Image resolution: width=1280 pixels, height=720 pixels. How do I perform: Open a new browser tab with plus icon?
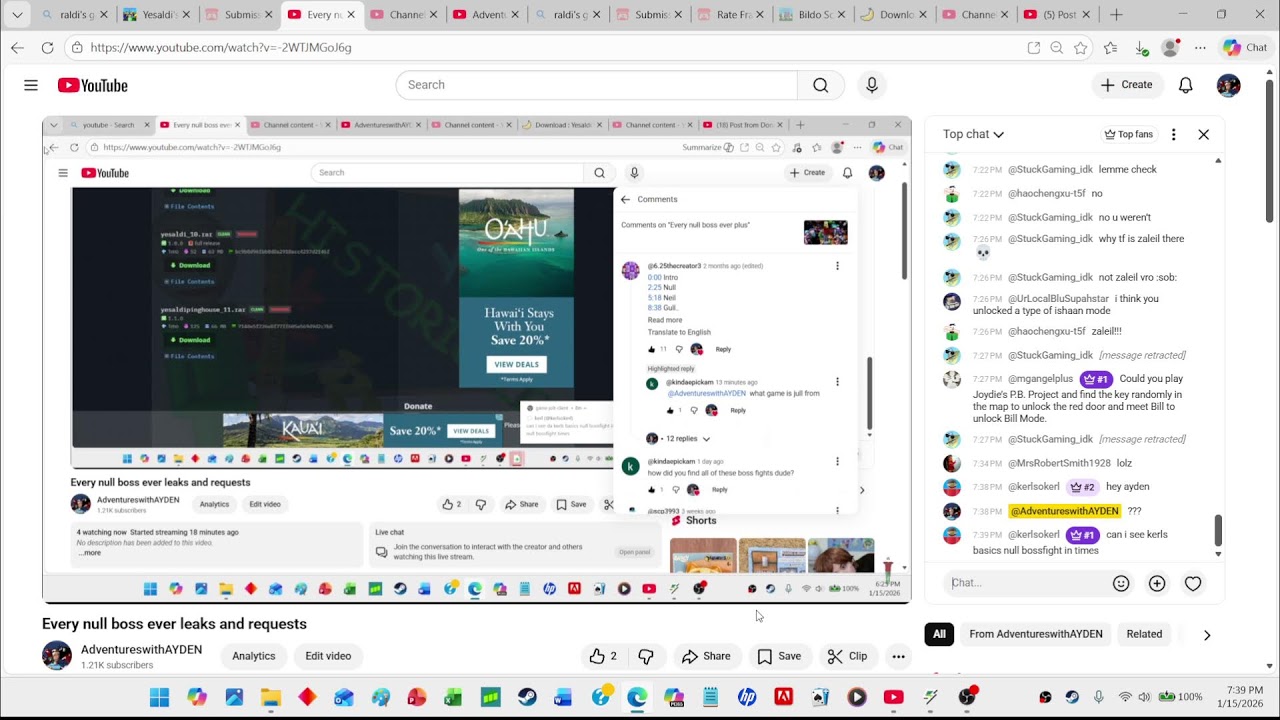pos(1116,15)
